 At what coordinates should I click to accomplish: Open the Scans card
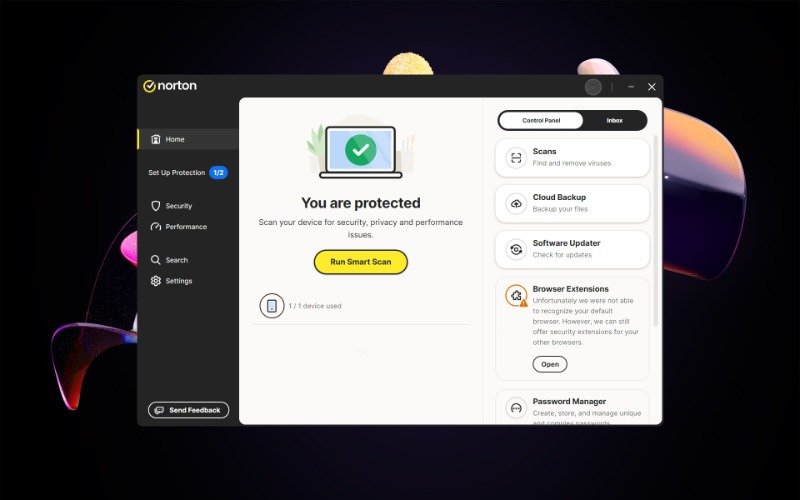coord(572,158)
